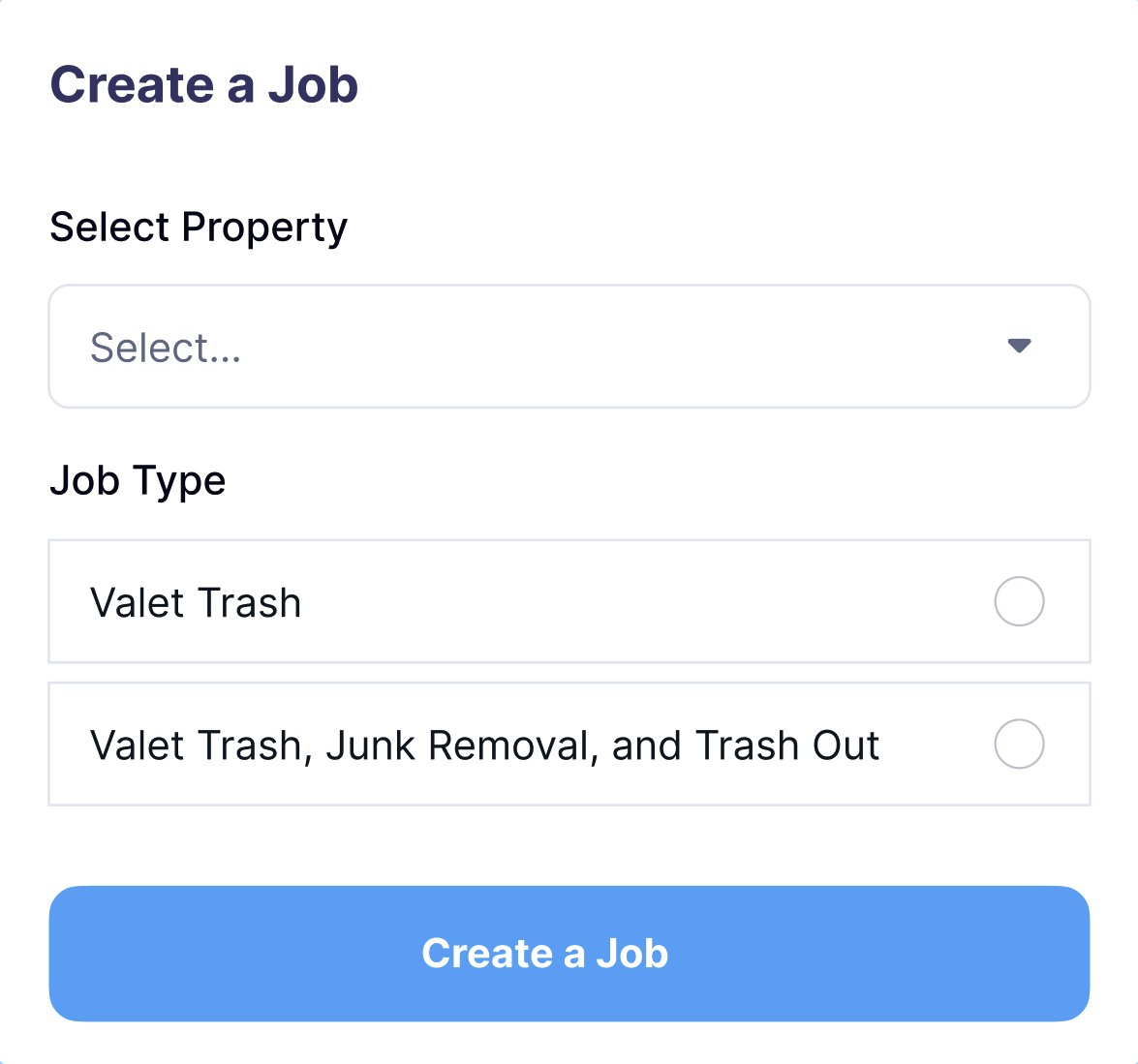Choose Valet Trash, Junk Removal, and Trash Out
The image size is (1138, 1064).
pos(1019,745)
